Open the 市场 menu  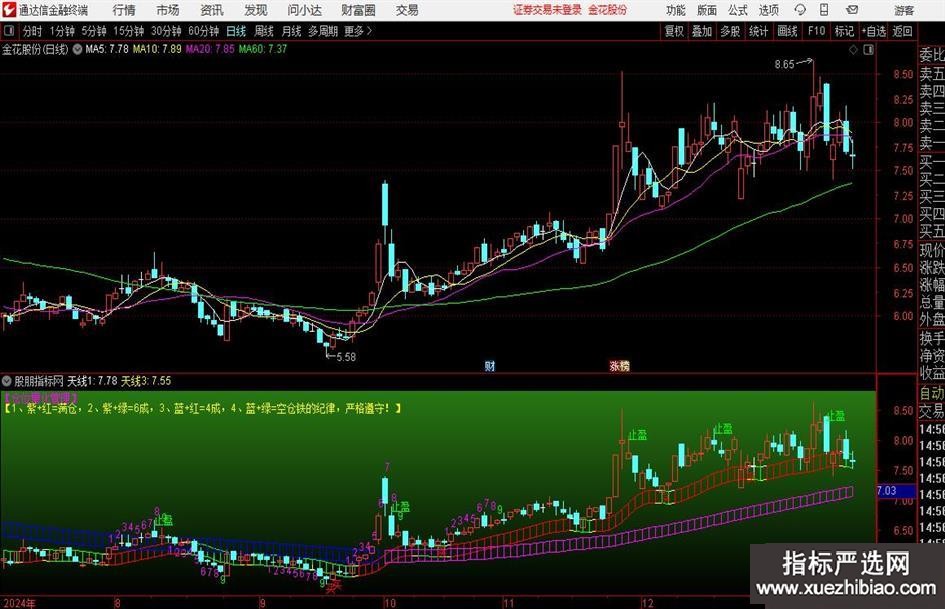(x=168, y=10)
